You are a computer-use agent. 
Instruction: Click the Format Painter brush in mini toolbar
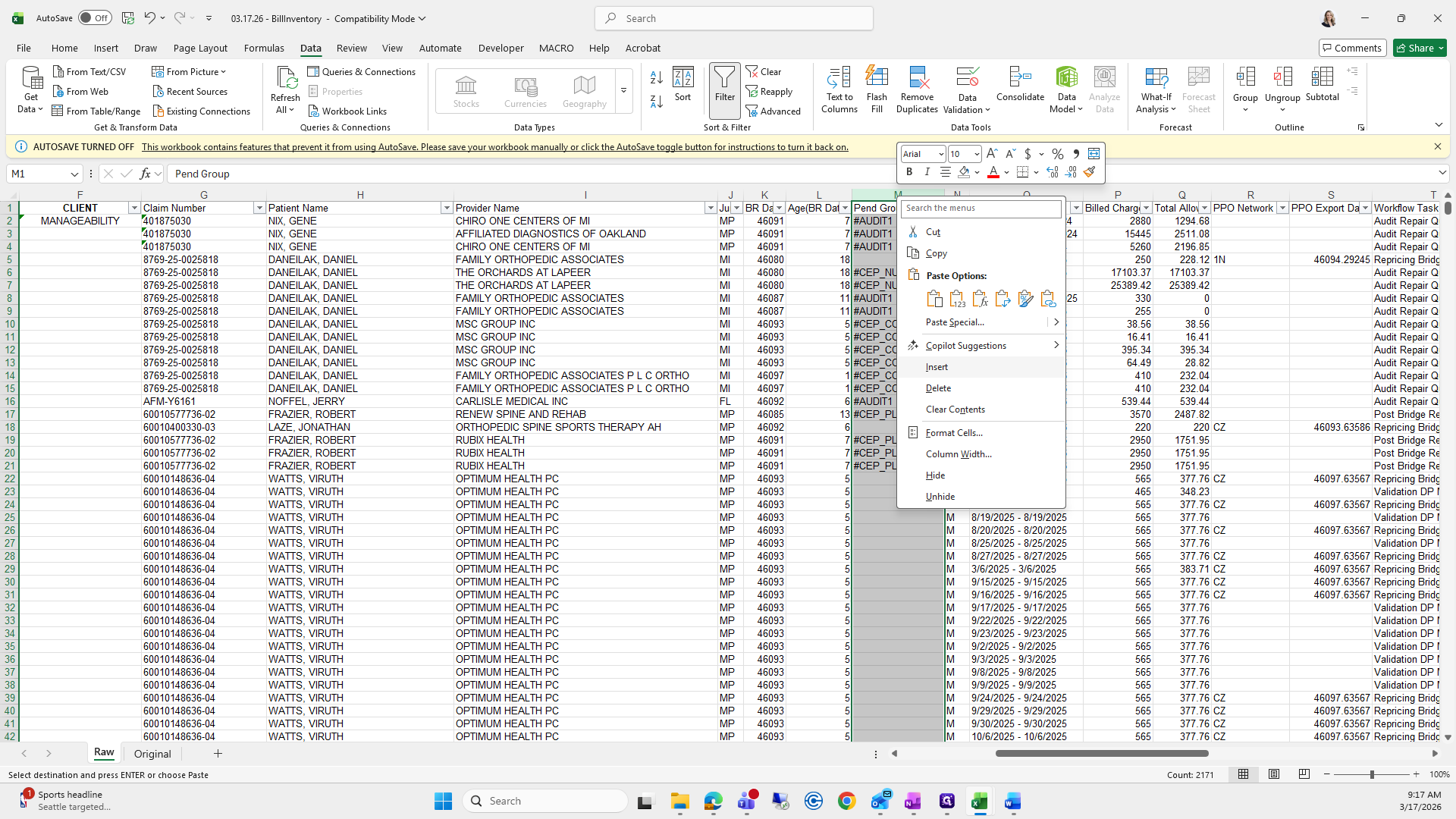[x=1090, y=172]
